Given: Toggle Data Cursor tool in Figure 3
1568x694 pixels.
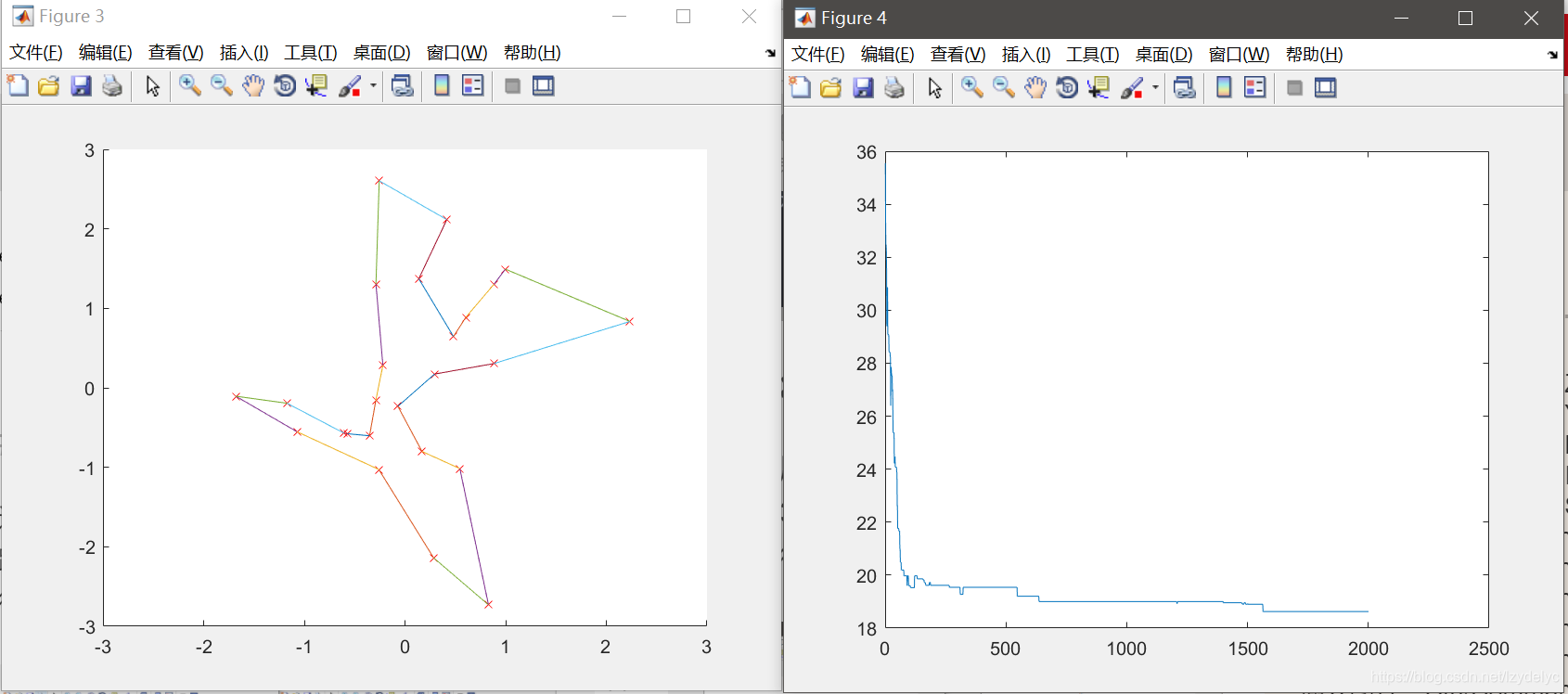Looking at the screenshot, I should 316,86.
